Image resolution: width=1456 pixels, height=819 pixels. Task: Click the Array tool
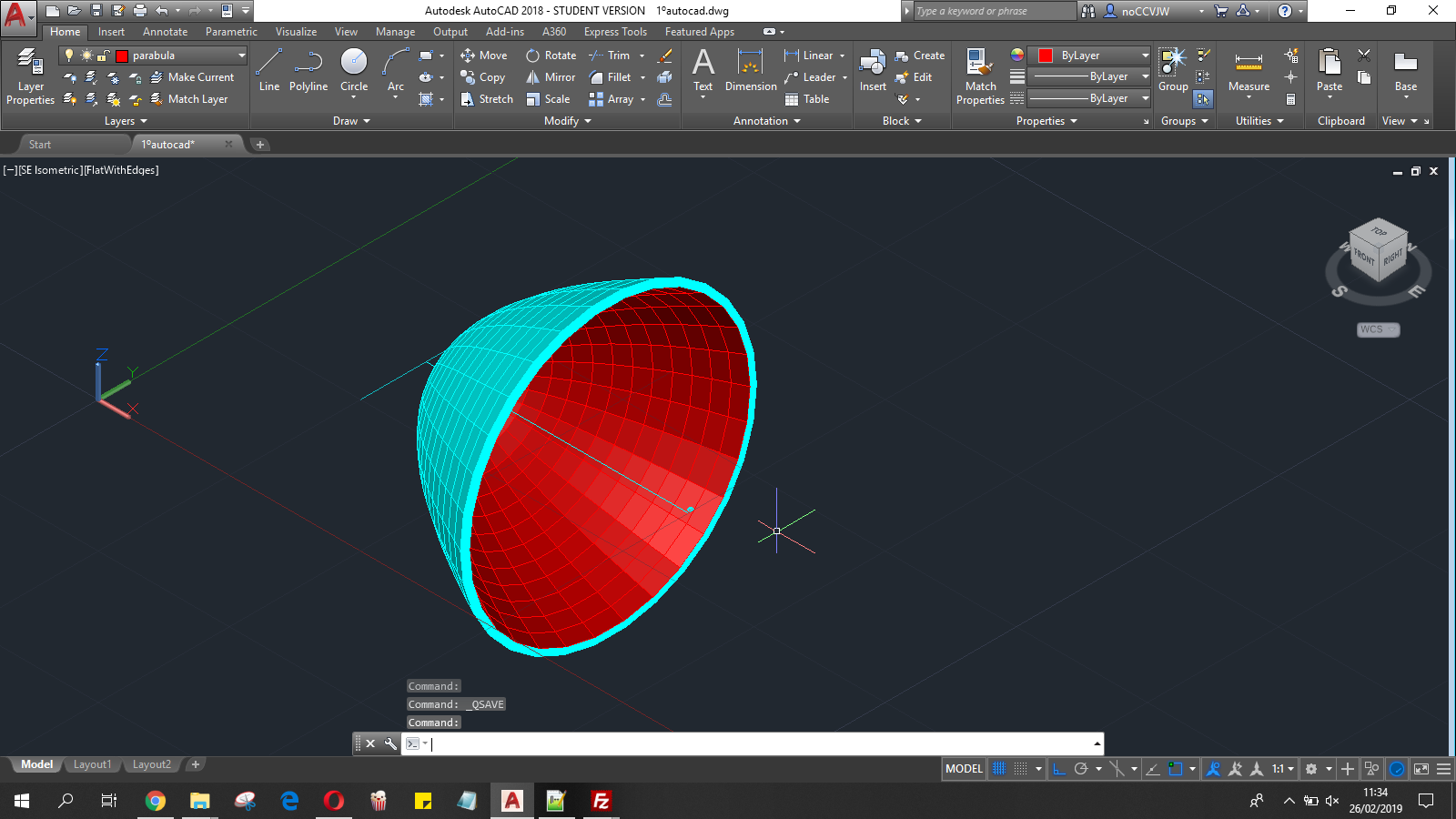click(611, 99)
